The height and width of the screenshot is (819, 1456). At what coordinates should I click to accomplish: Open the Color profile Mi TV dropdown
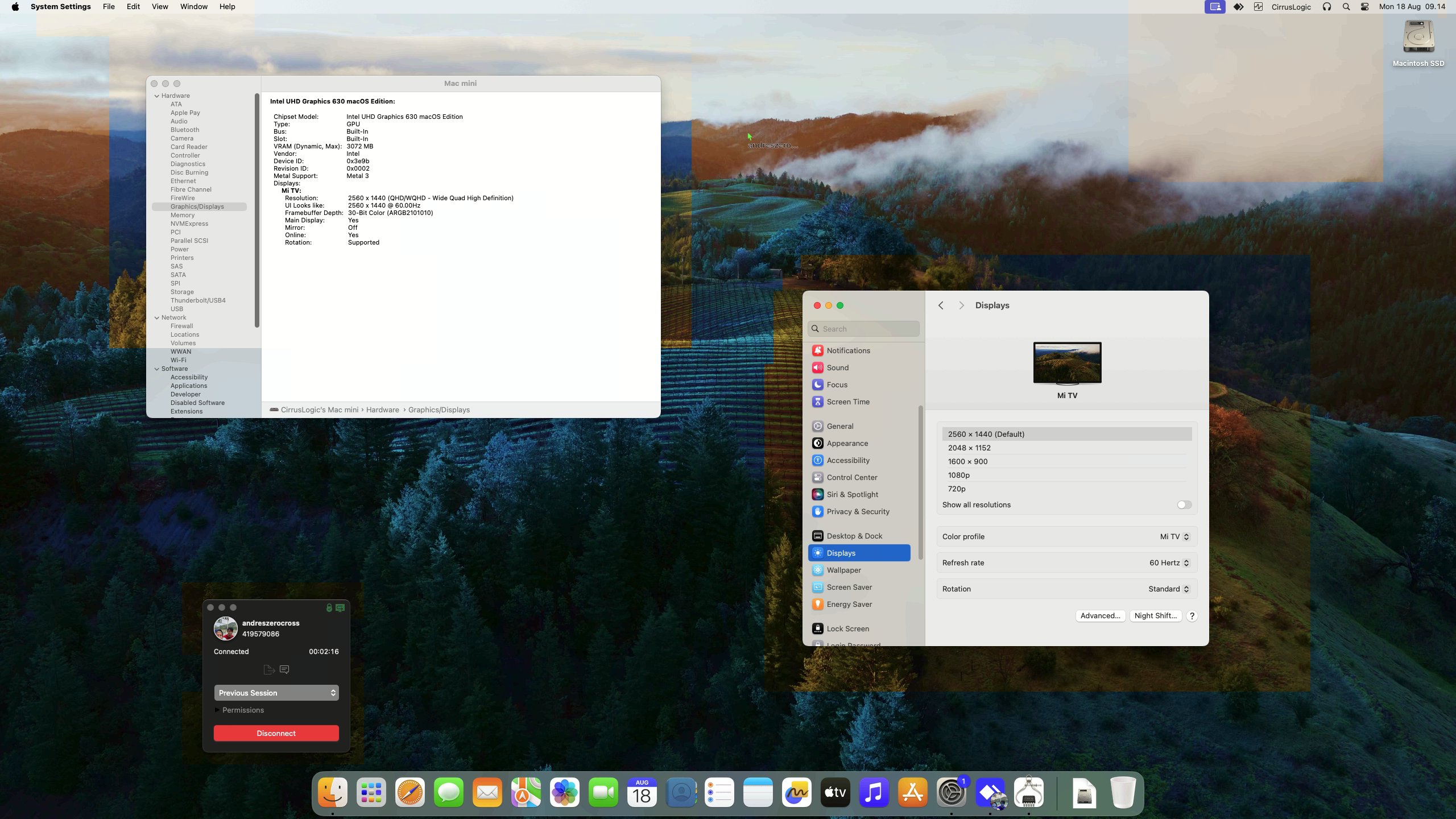pos(1174,536)
